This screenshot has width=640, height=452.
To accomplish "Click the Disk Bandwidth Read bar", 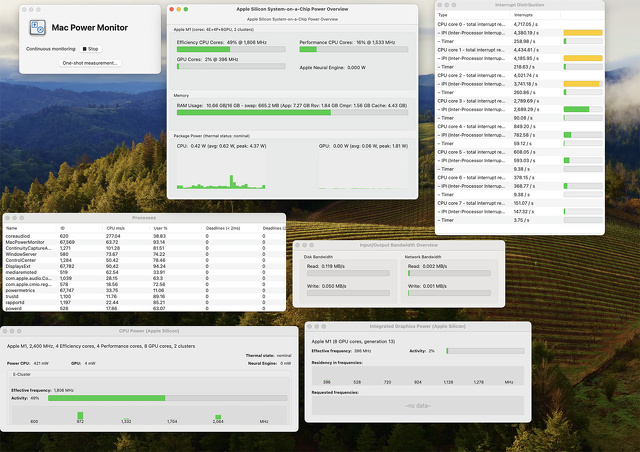I will coord(348,273).
